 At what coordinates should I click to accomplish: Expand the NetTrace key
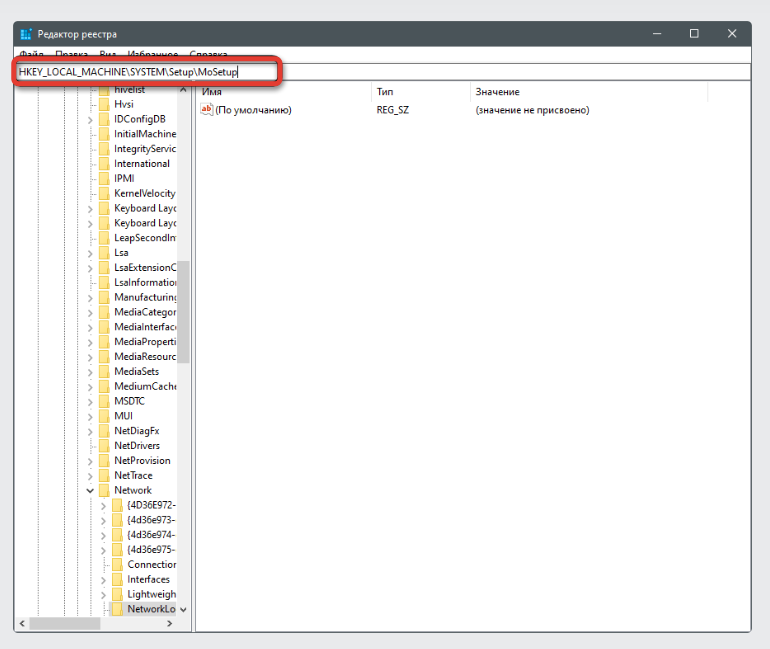[x=90, y=476]
